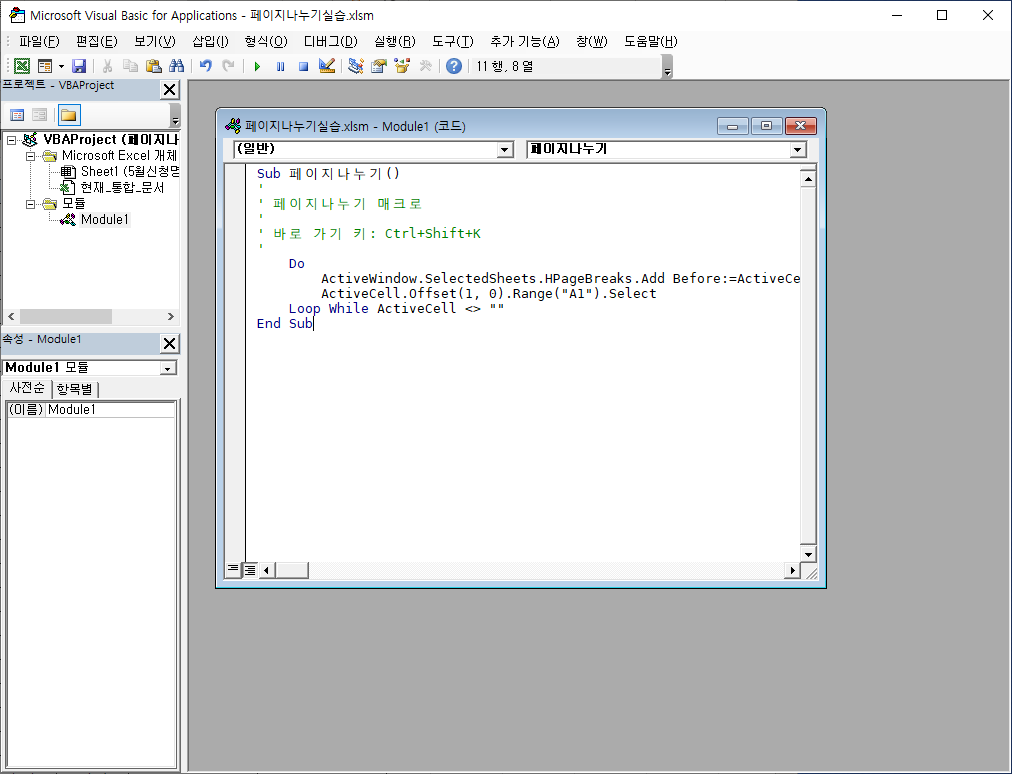Toggle Design Mode icon
Screen dimensions: 1012x774
pos(327,66)
